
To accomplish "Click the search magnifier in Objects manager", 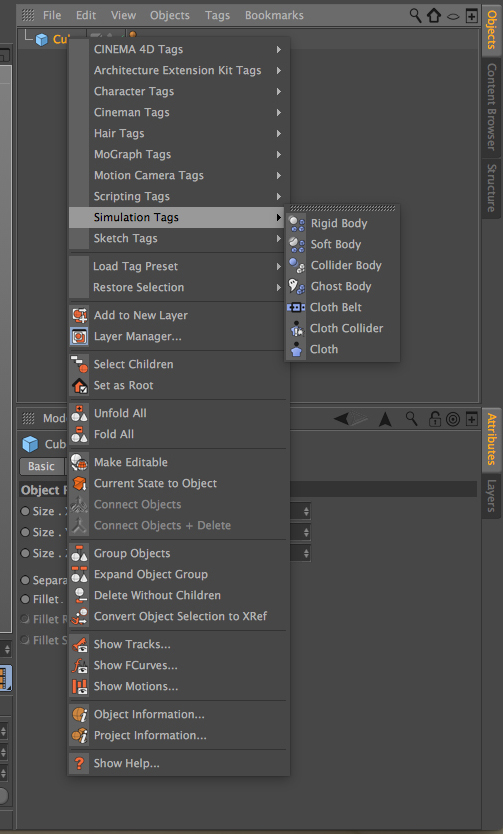I will [x=415, y=15].
